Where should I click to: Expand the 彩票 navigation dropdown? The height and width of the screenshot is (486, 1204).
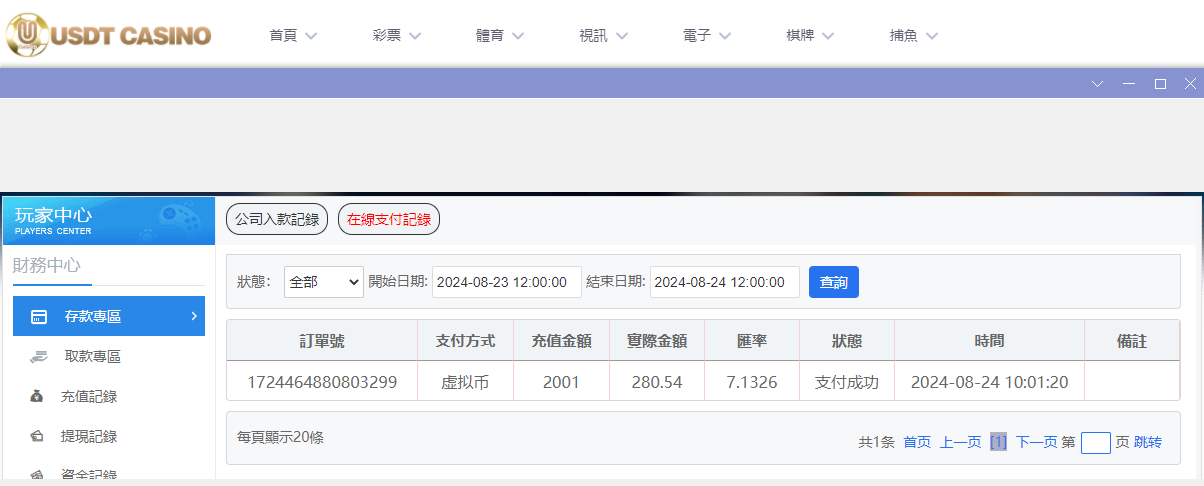click(x=397, y=36)
